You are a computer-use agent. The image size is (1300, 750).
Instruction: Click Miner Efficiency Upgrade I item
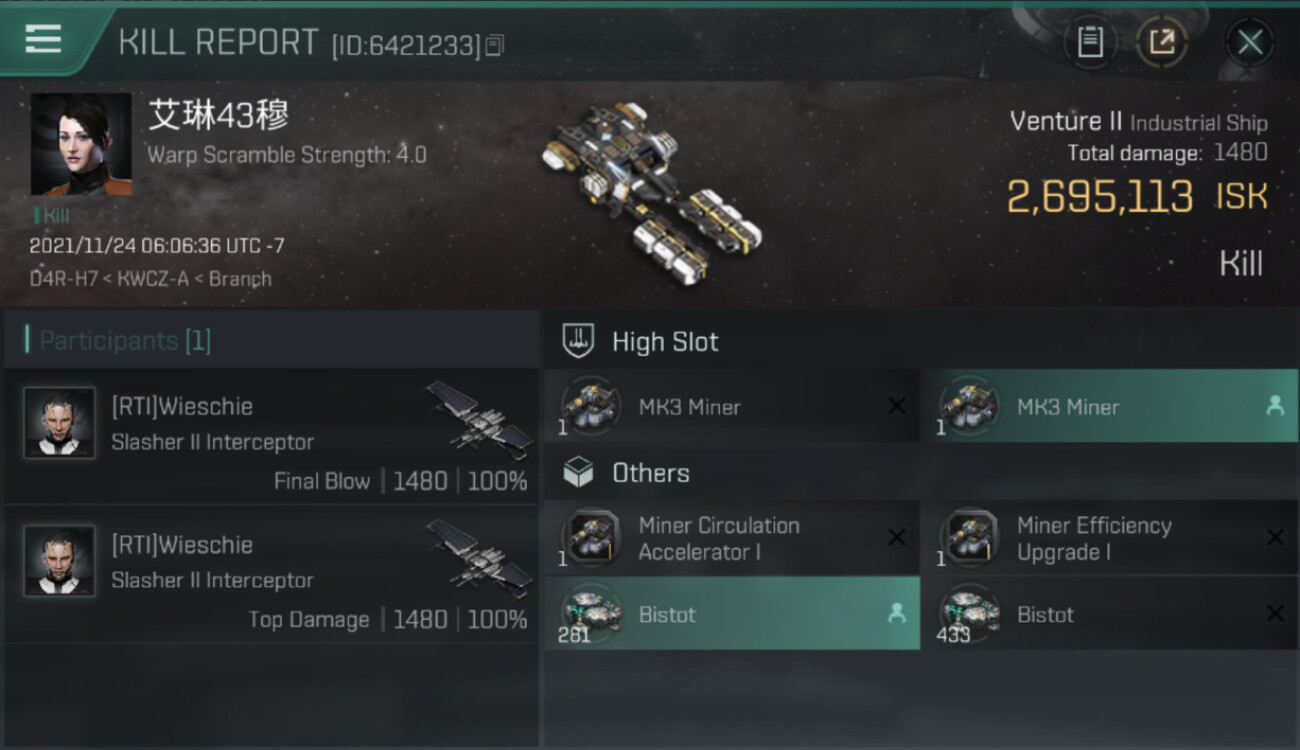point(1109,538)
